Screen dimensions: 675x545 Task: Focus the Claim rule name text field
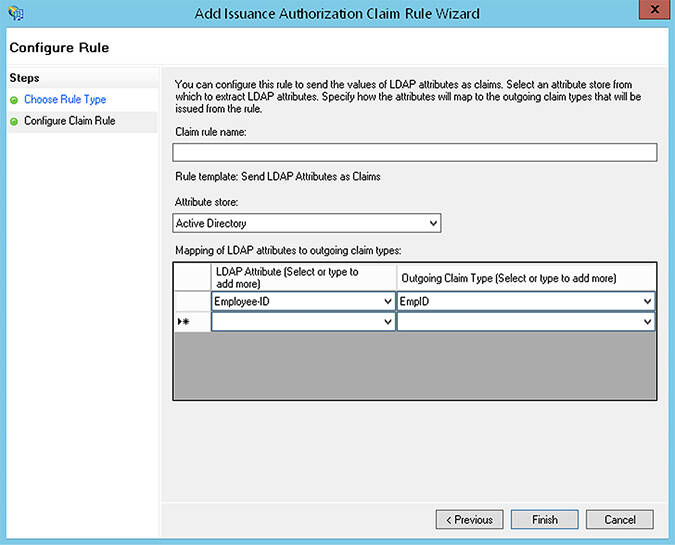coord(415,152)
